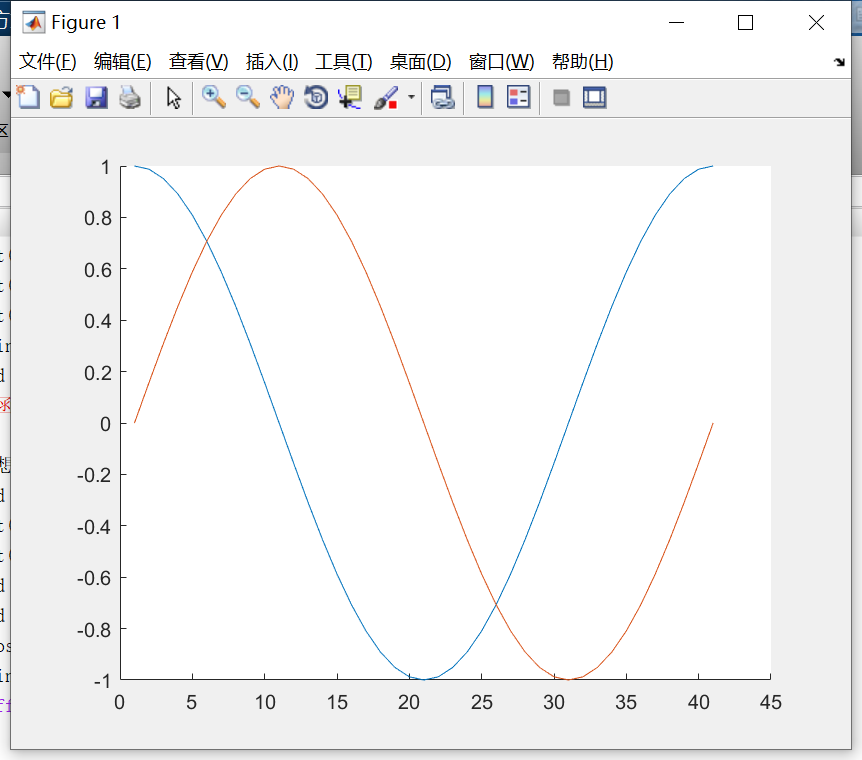Screen dimensions: 862x760
Task: Click the x-axis label 20
Action: click(x=409, y=702)
